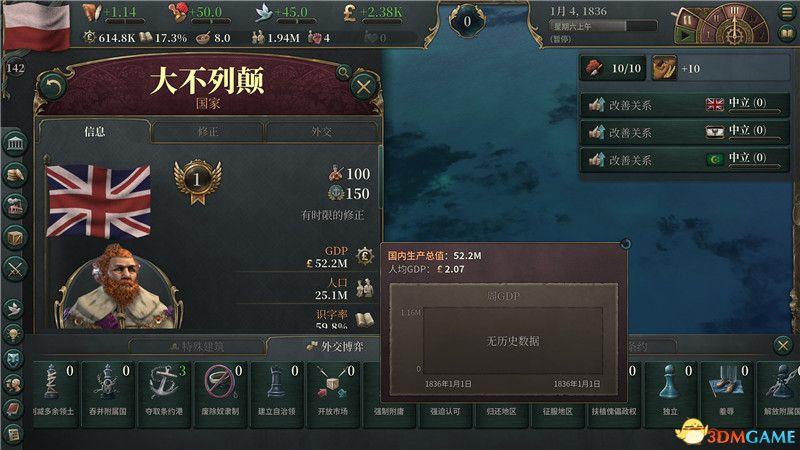Open the hamburger main menu icon
800x450 pixels.
click(x=788, y=12)
